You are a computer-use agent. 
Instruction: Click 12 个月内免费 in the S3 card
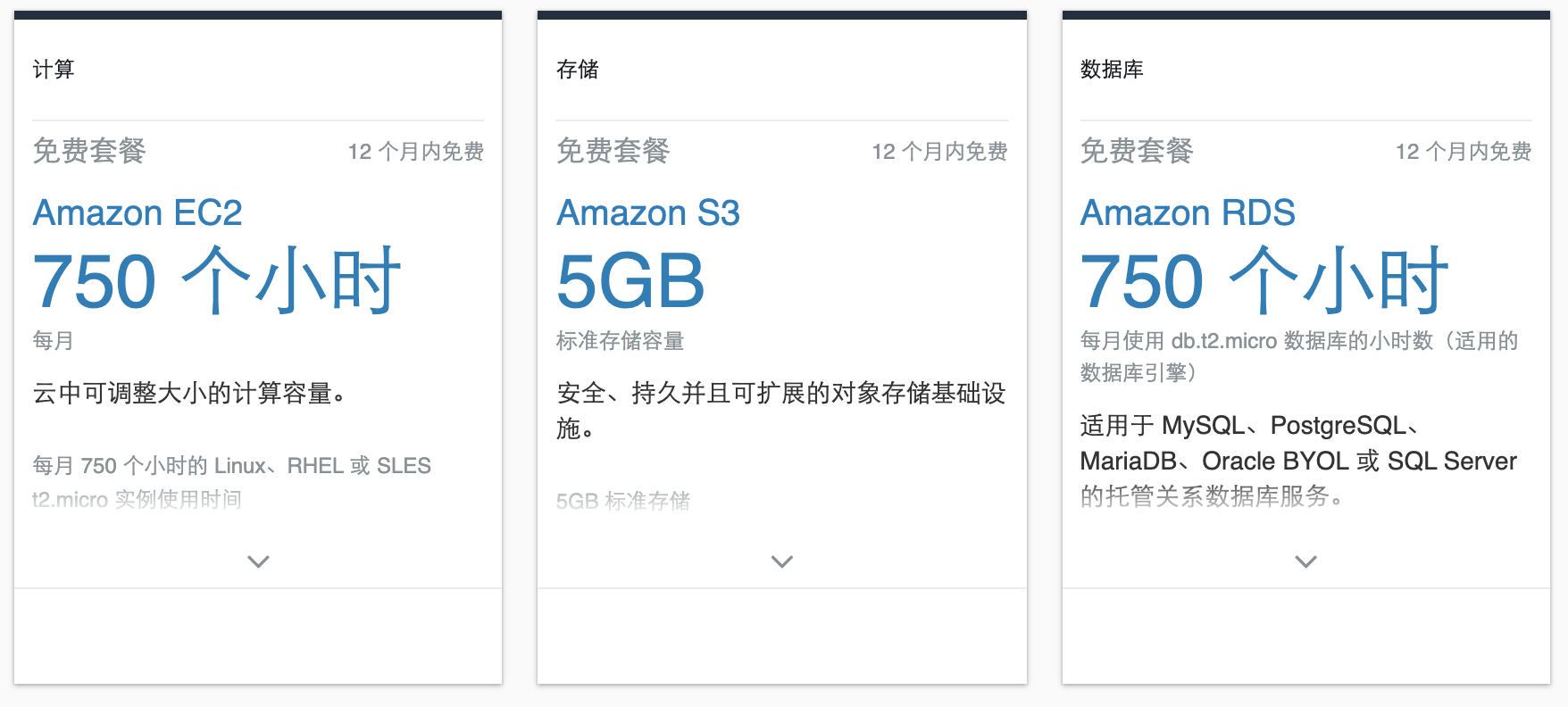[939, 152]
